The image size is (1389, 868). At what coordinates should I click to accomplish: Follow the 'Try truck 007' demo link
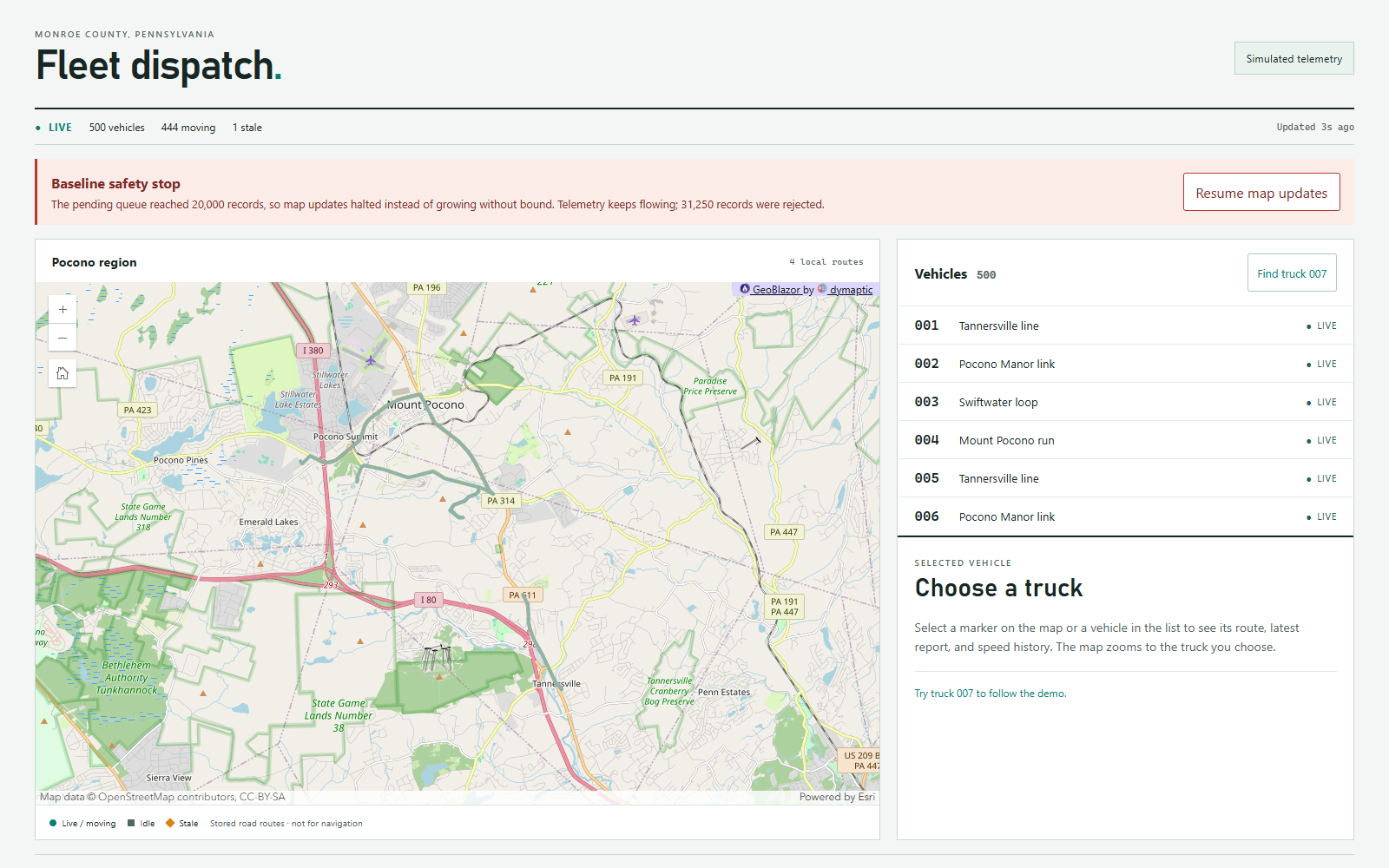click(991, 694)
